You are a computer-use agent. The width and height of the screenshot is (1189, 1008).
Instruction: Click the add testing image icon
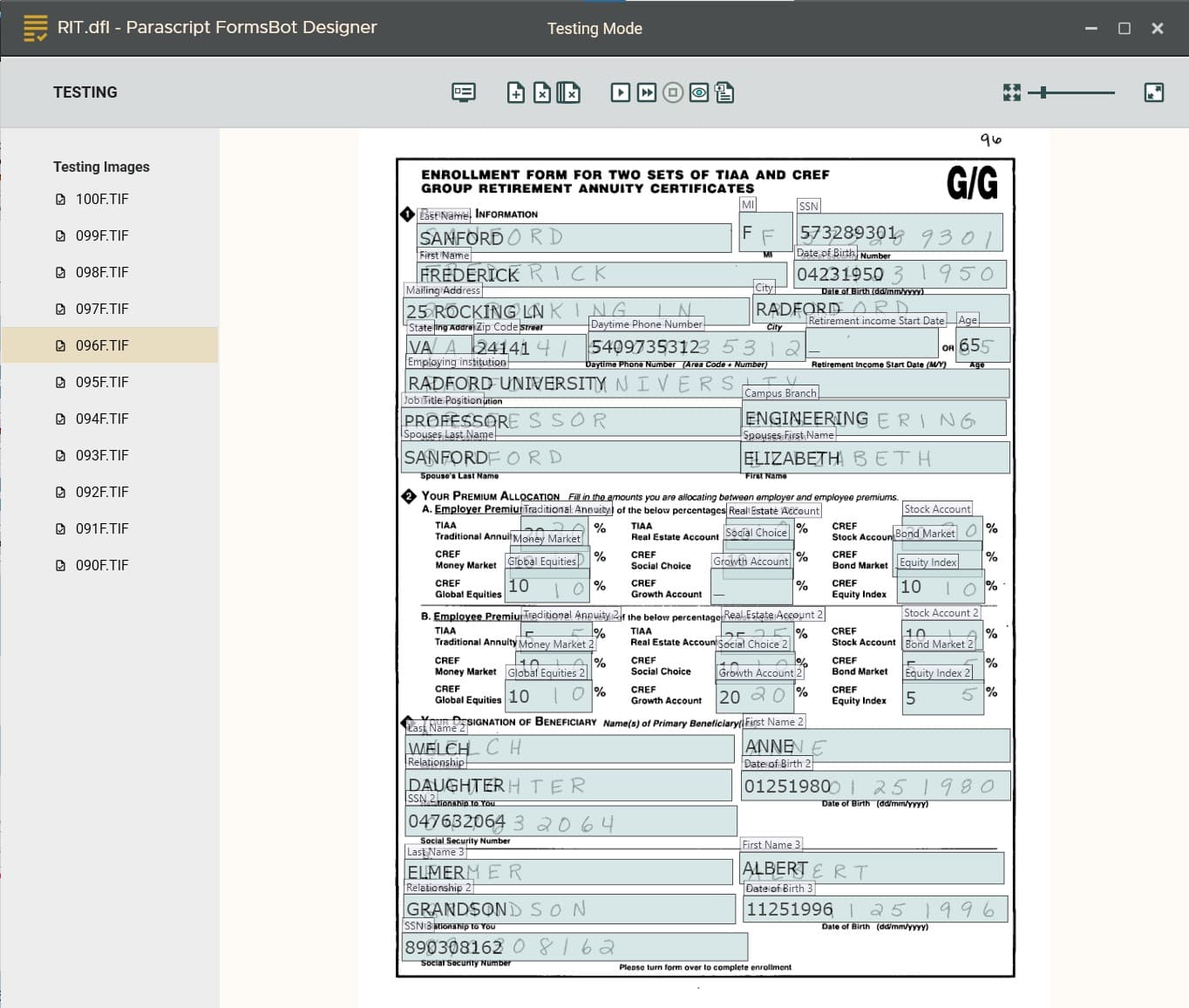[x=516, y=92]
